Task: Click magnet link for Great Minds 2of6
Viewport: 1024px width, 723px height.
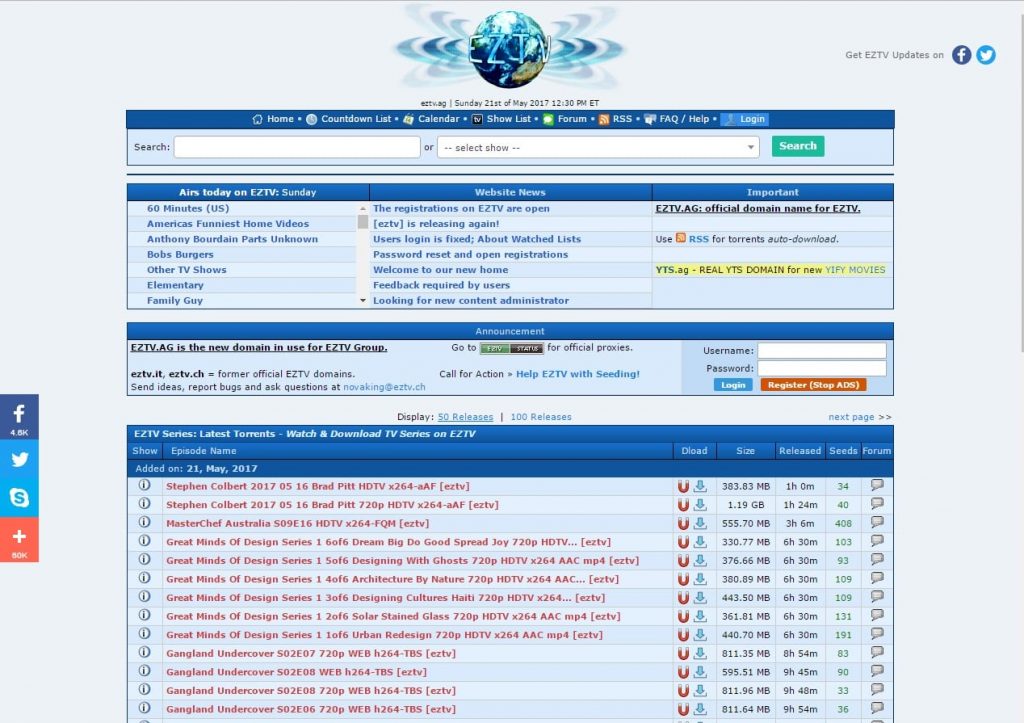Action: pos(683,617)
